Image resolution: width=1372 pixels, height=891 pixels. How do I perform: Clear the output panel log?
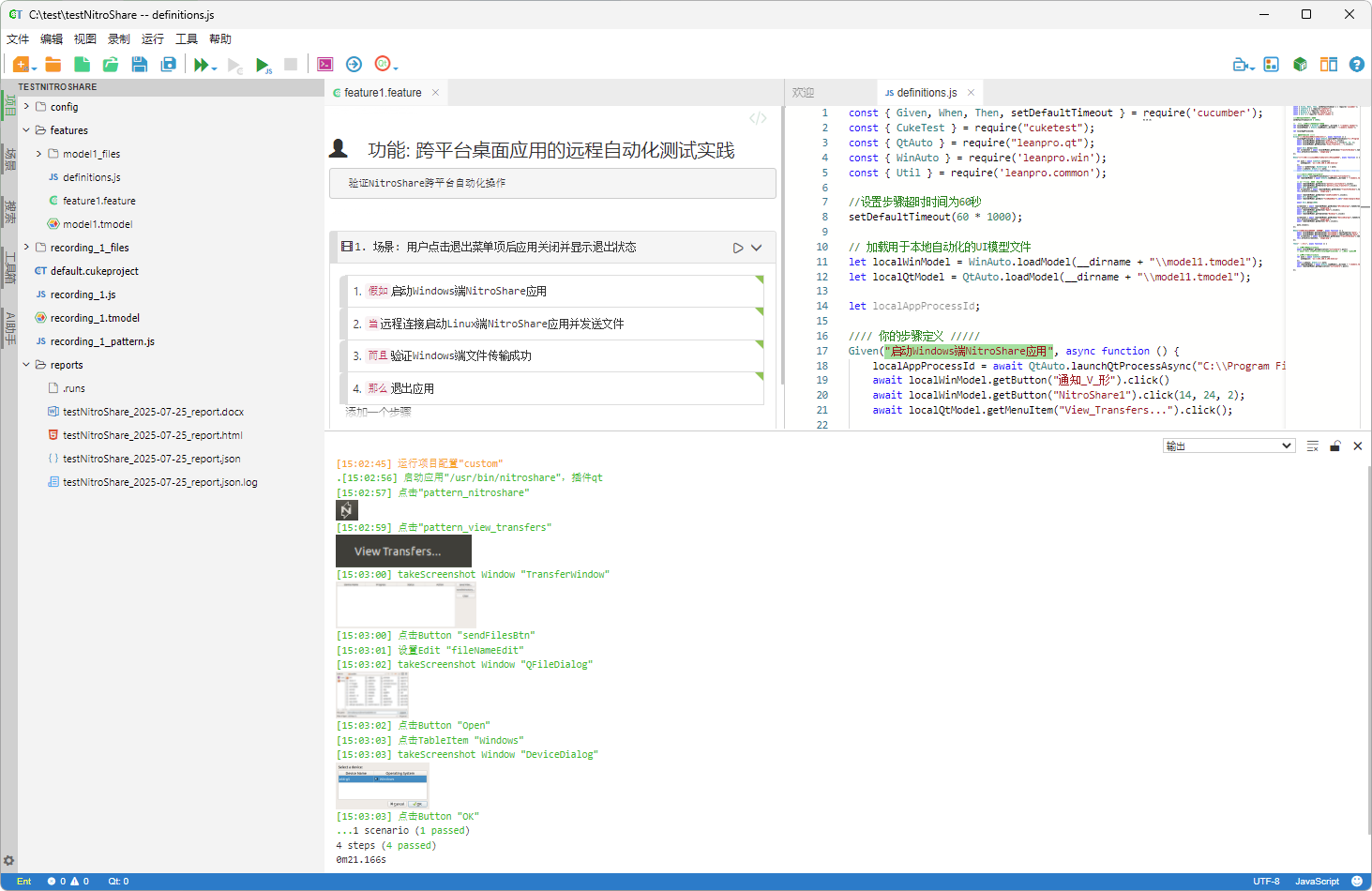pos(1312,446)
